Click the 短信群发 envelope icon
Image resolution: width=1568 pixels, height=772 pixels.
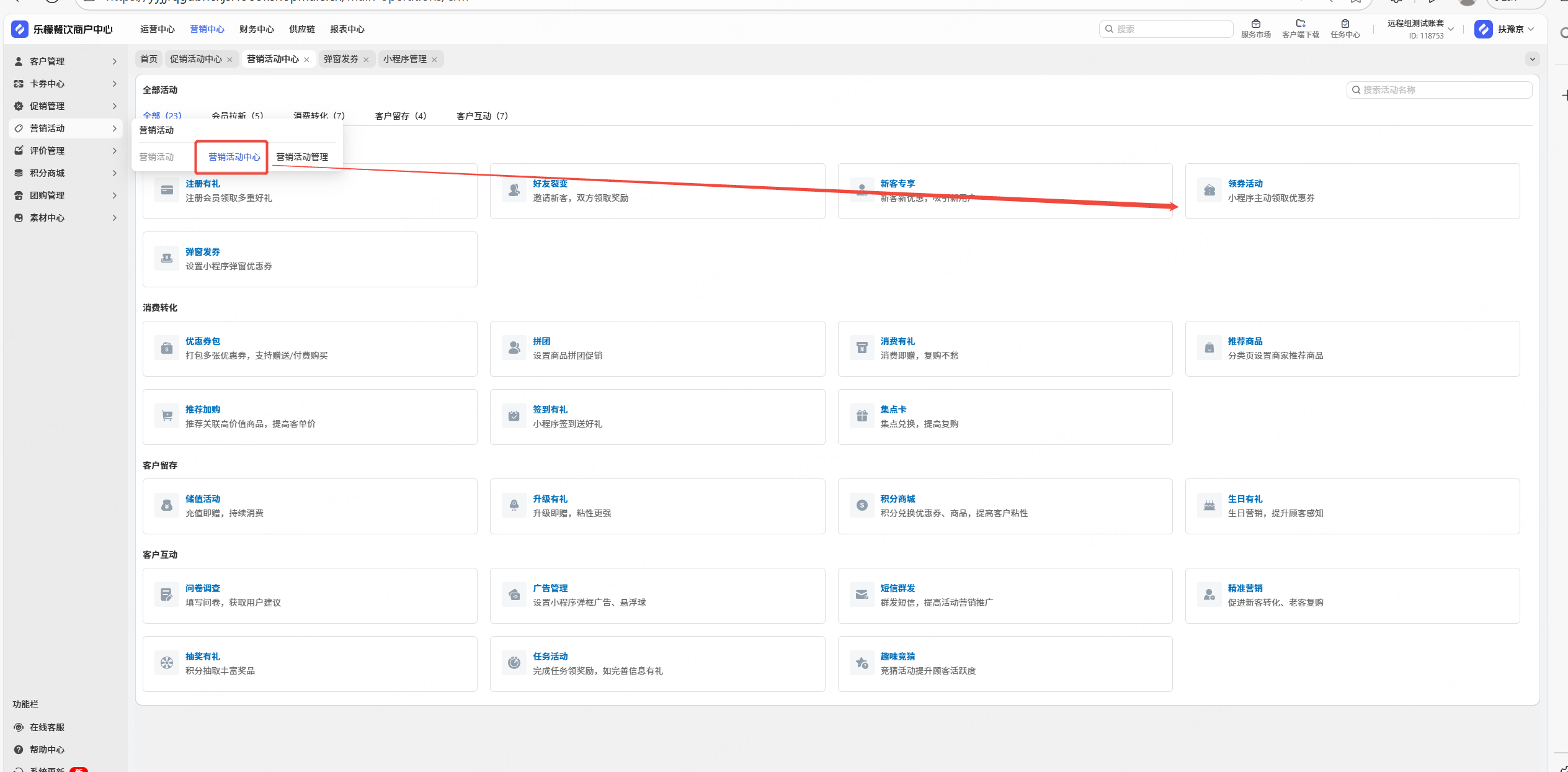[x=862, y=595]
